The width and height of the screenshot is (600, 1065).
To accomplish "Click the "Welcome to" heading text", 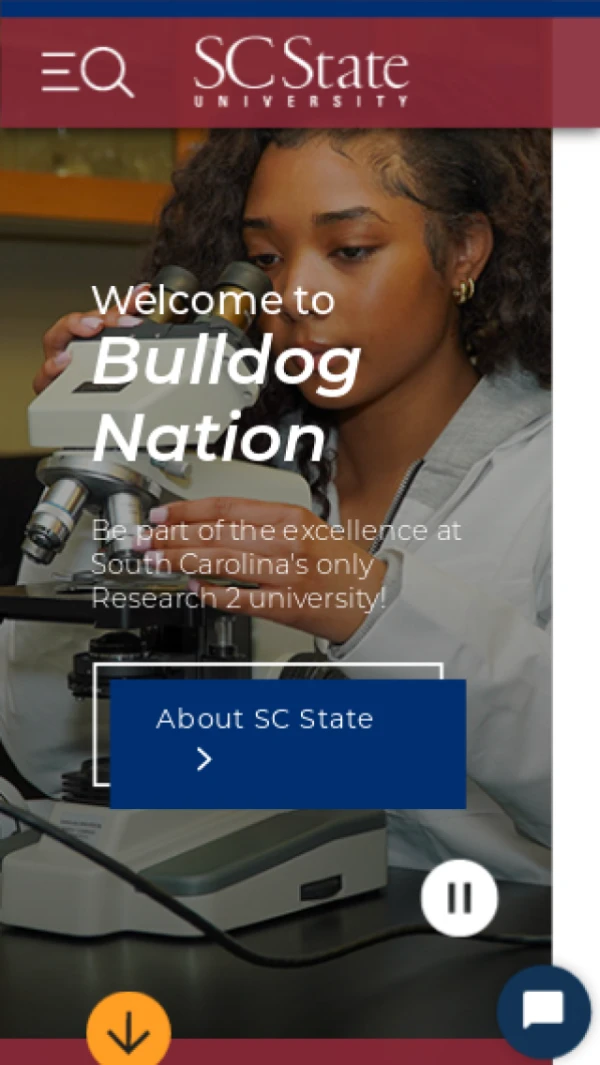I will point(213,299).
